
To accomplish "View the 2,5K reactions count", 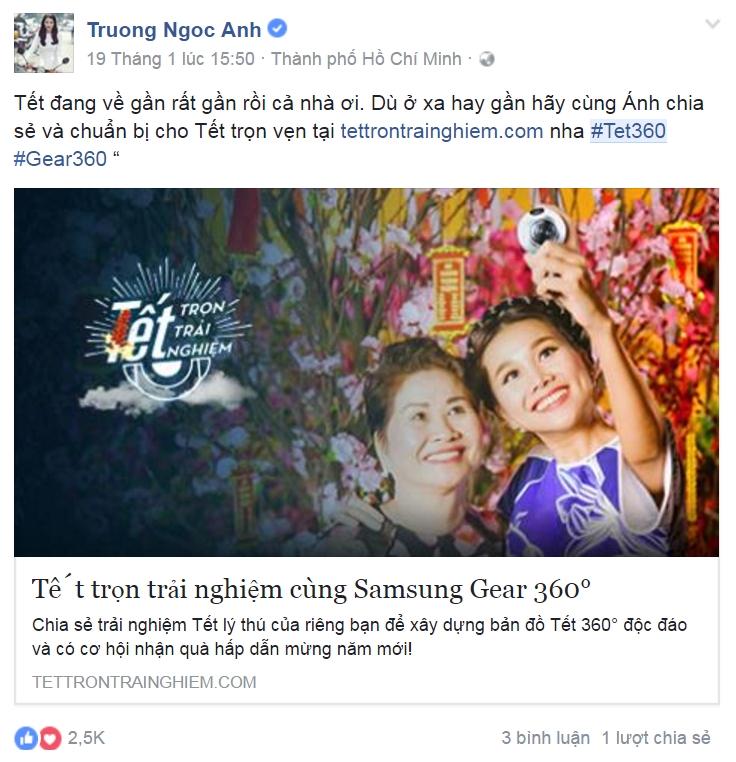I will tap(86, 738).
